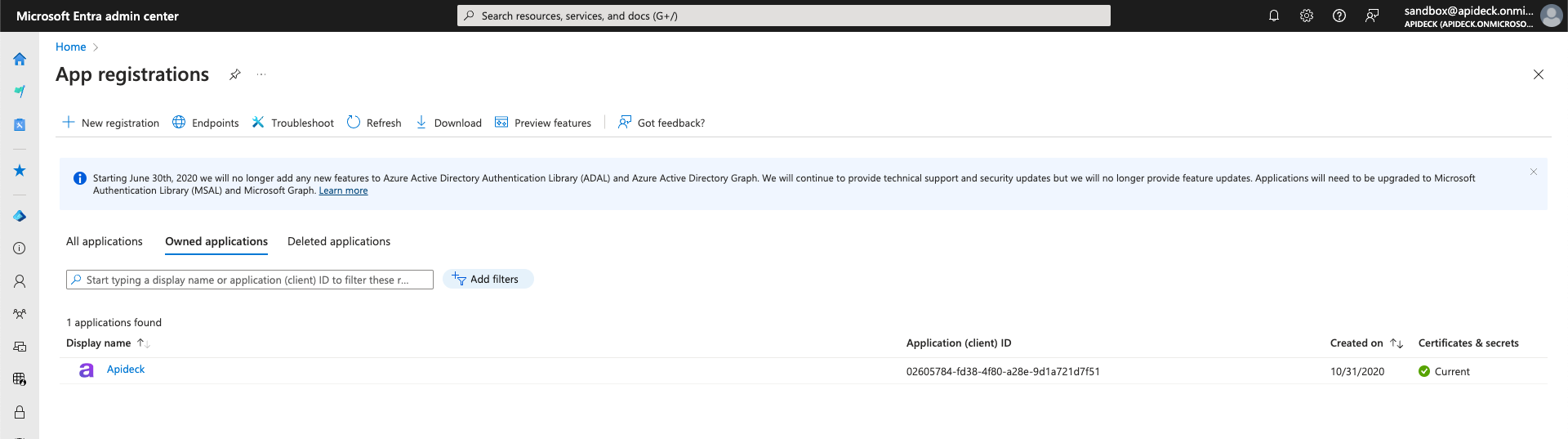Open the Apideck application link

(126, 370)
